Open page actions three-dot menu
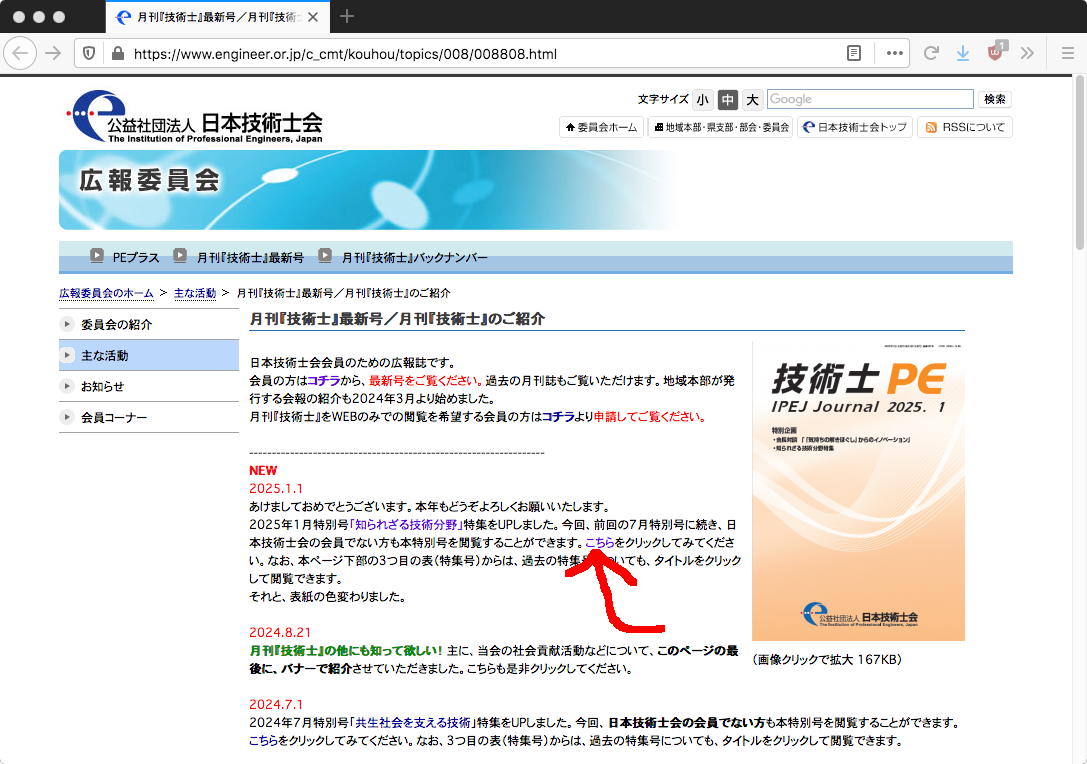Image resolution: width=1087 pixels, height=764 pixels. (894, 53)
